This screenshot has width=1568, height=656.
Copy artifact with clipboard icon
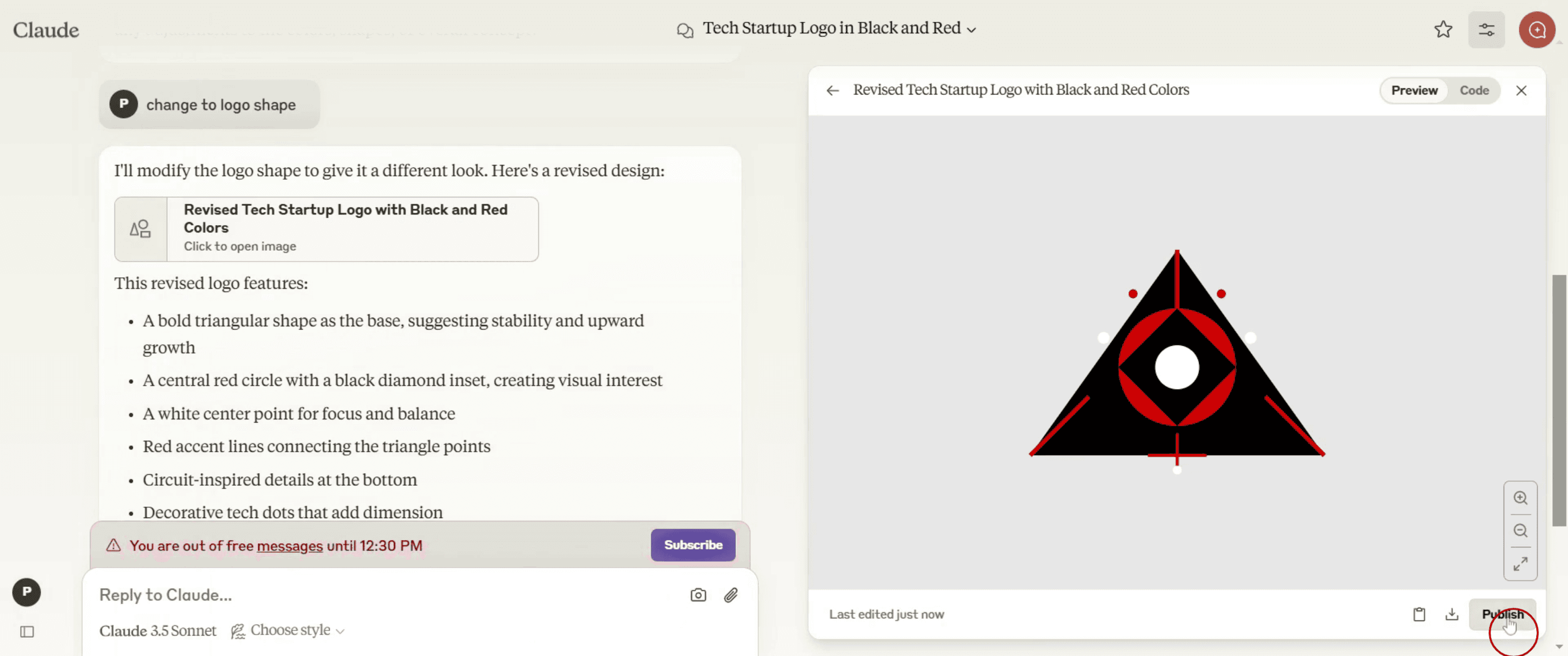(x=1419, y=614)
